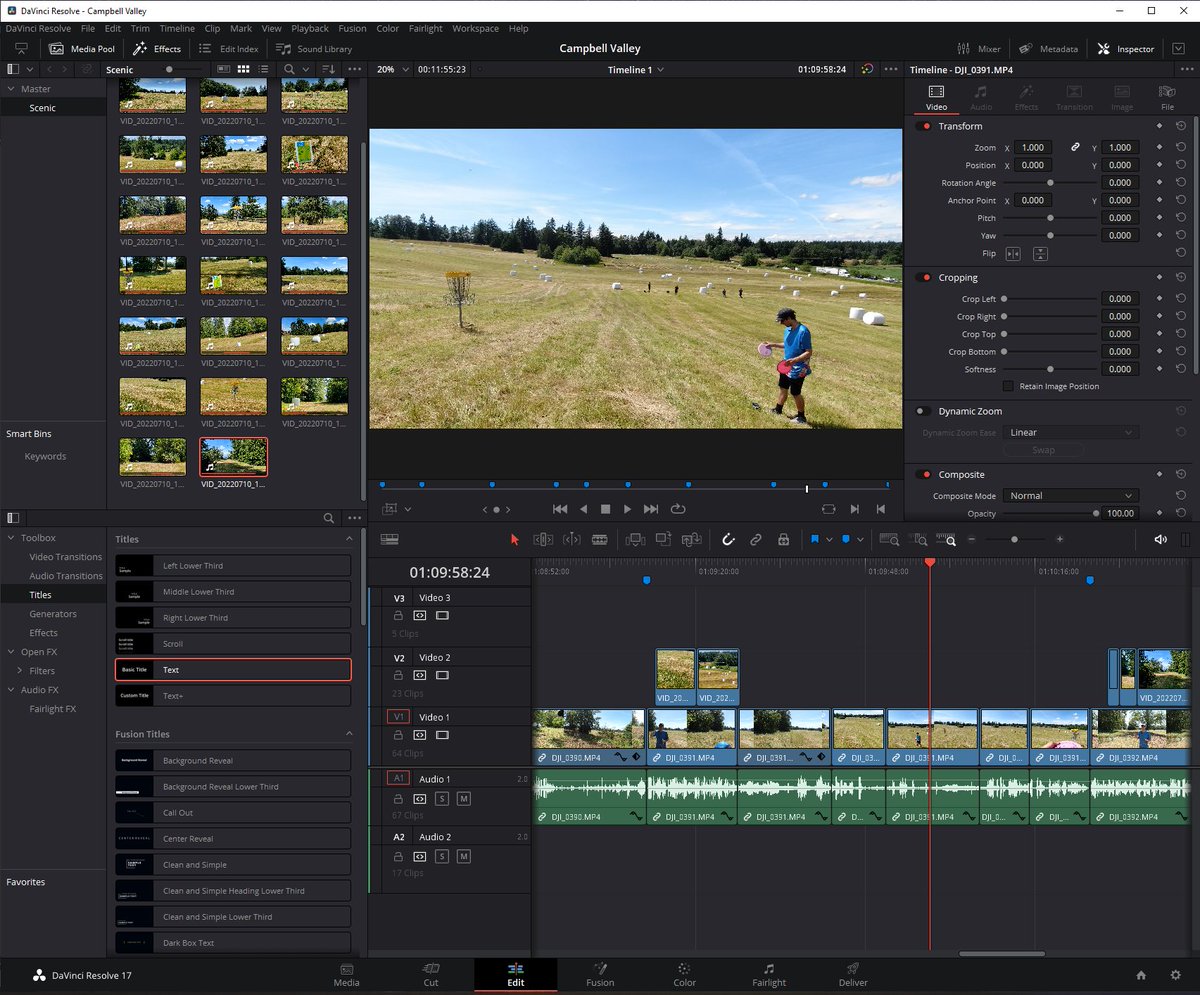Toggle position lock icon in timeline toolbar
Image resolution: width=1200 pixels, height=995 pixels.
(784, 539)
